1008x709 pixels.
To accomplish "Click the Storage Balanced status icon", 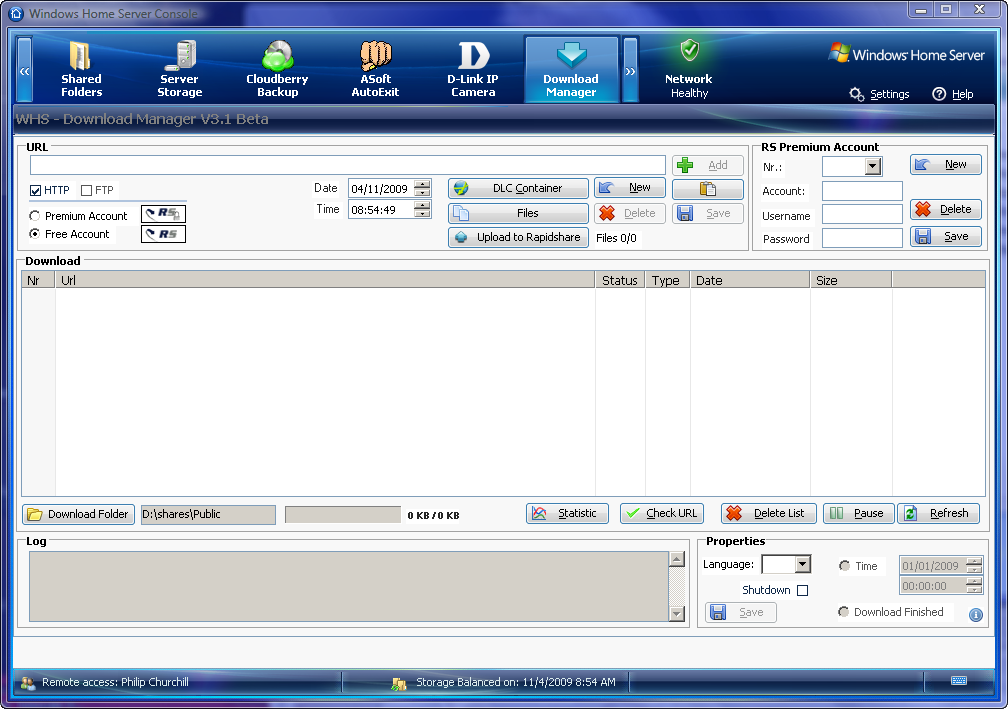I will coord(399,684).
